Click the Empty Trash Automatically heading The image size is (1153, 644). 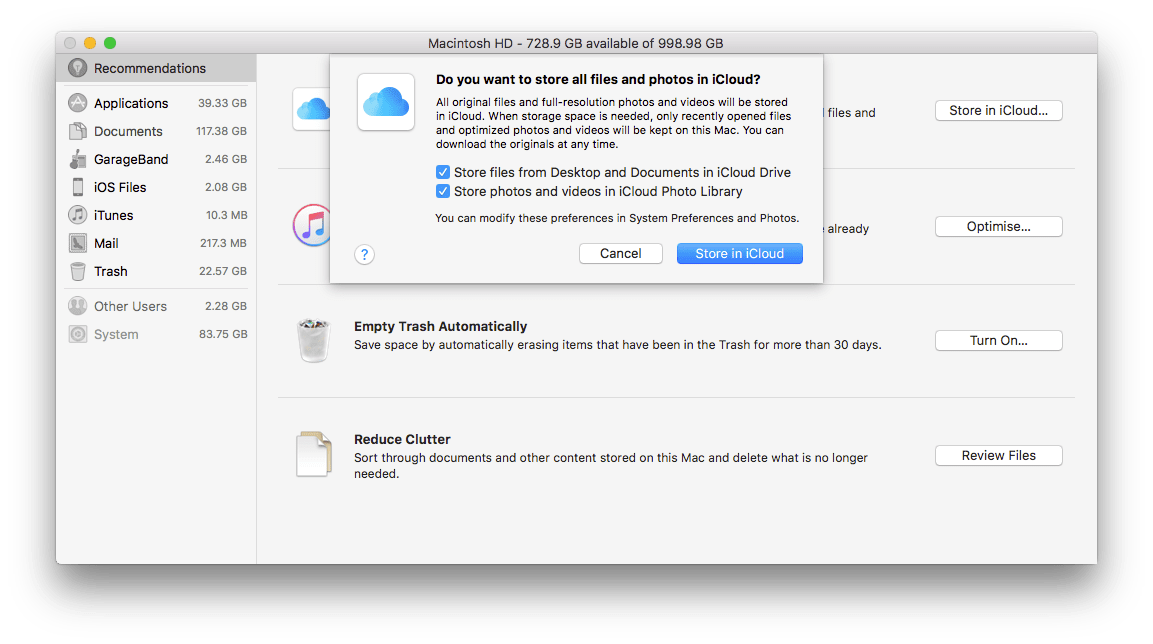point(440,326)
